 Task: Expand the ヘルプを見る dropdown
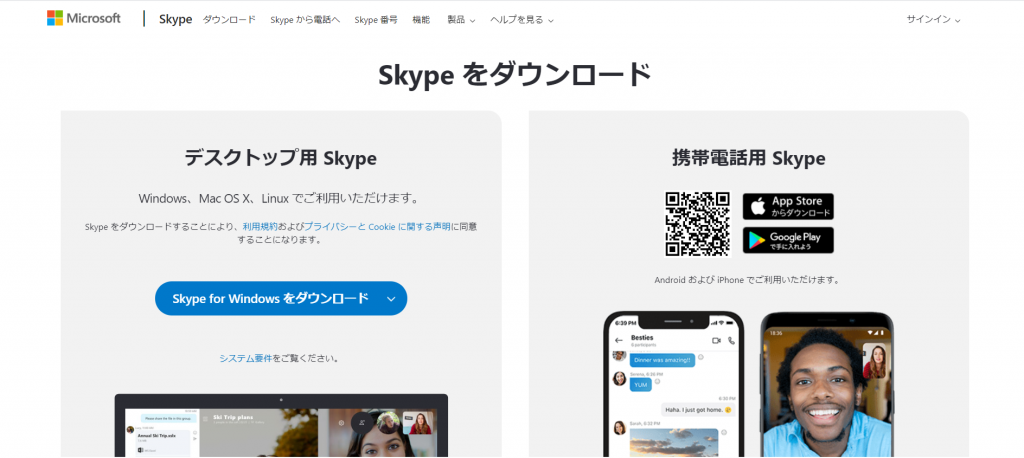[x=522, y=20]
